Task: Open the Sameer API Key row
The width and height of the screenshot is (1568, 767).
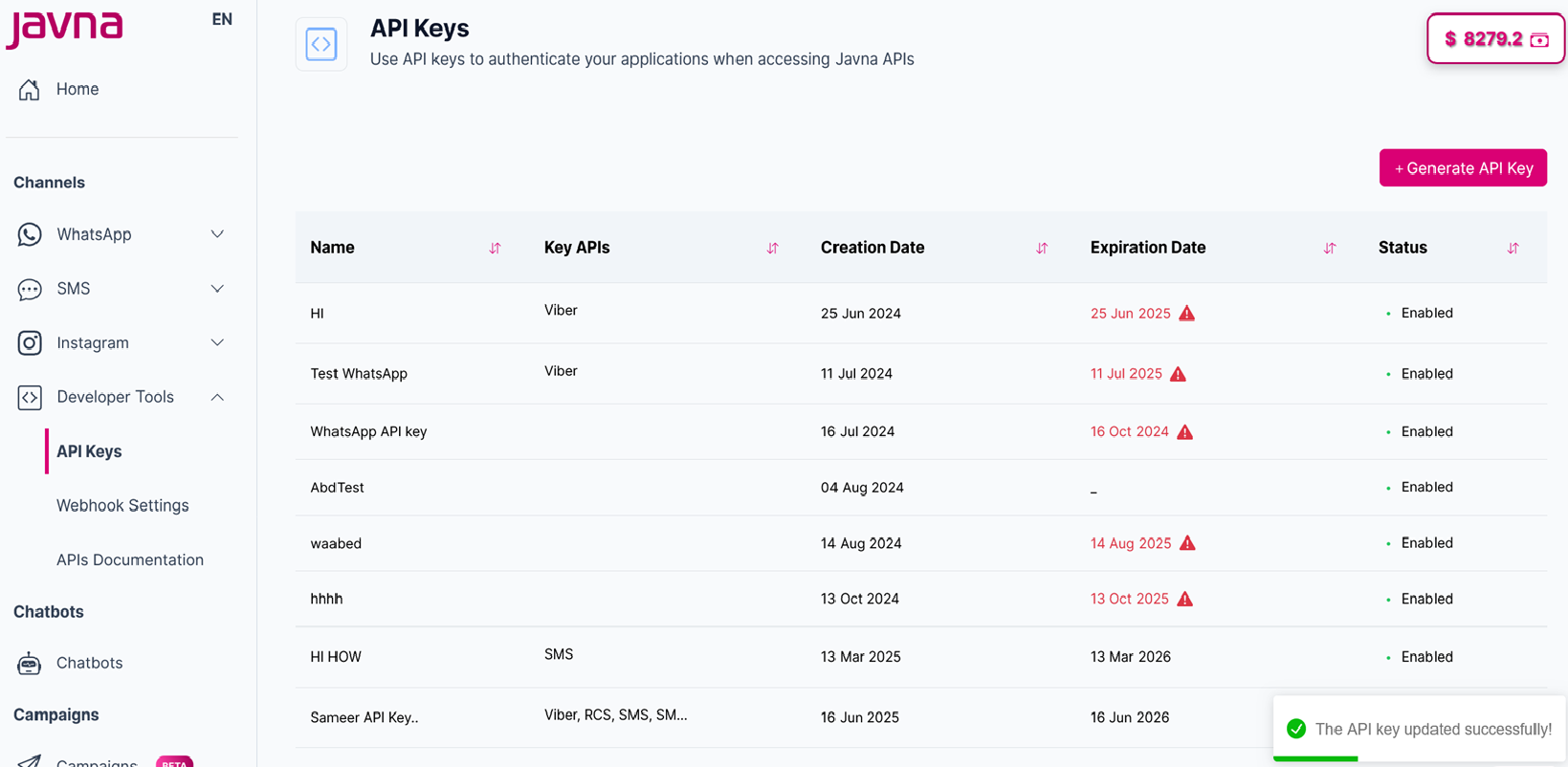Action: tap(364, 717)
